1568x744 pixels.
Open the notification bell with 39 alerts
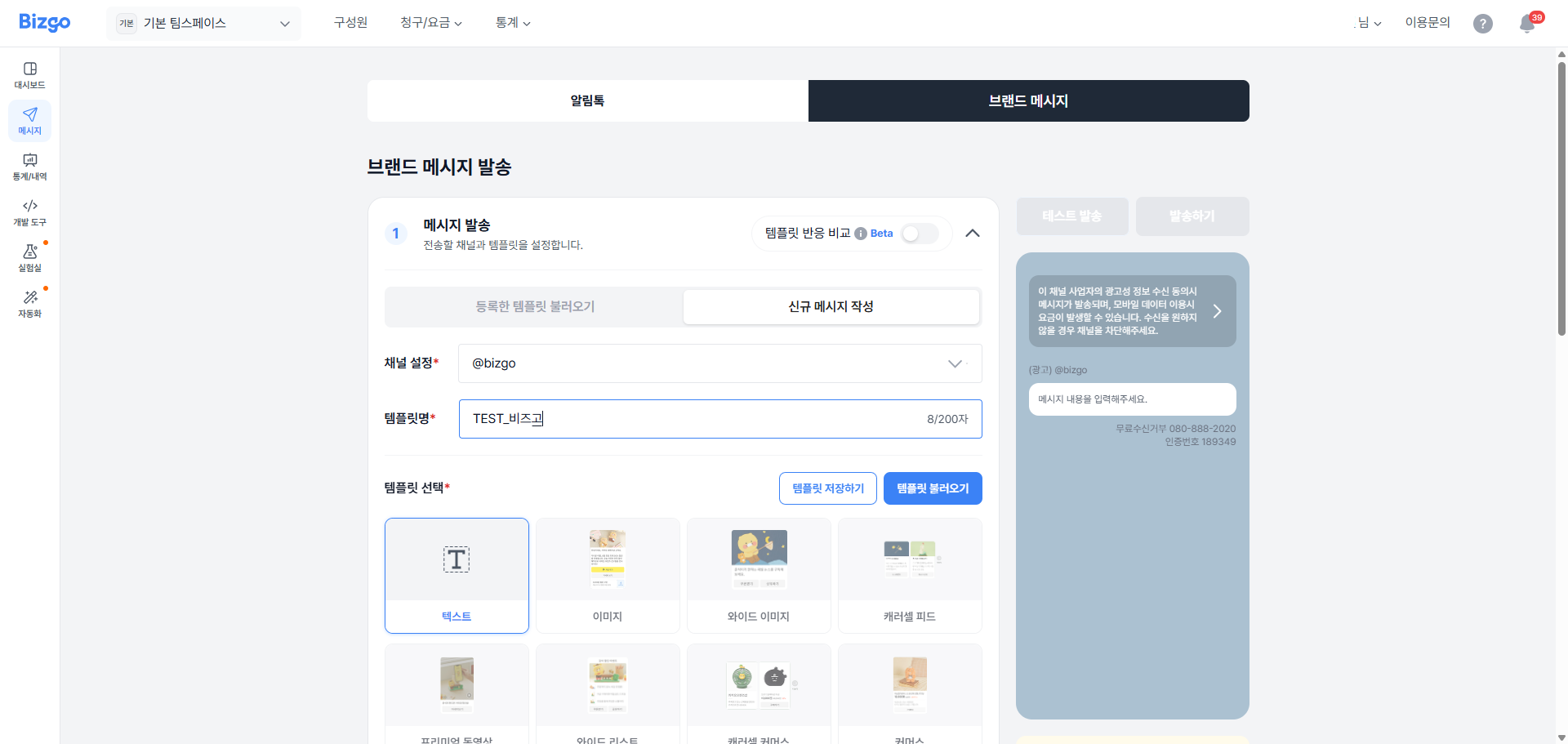click(x=1526, y=24)
